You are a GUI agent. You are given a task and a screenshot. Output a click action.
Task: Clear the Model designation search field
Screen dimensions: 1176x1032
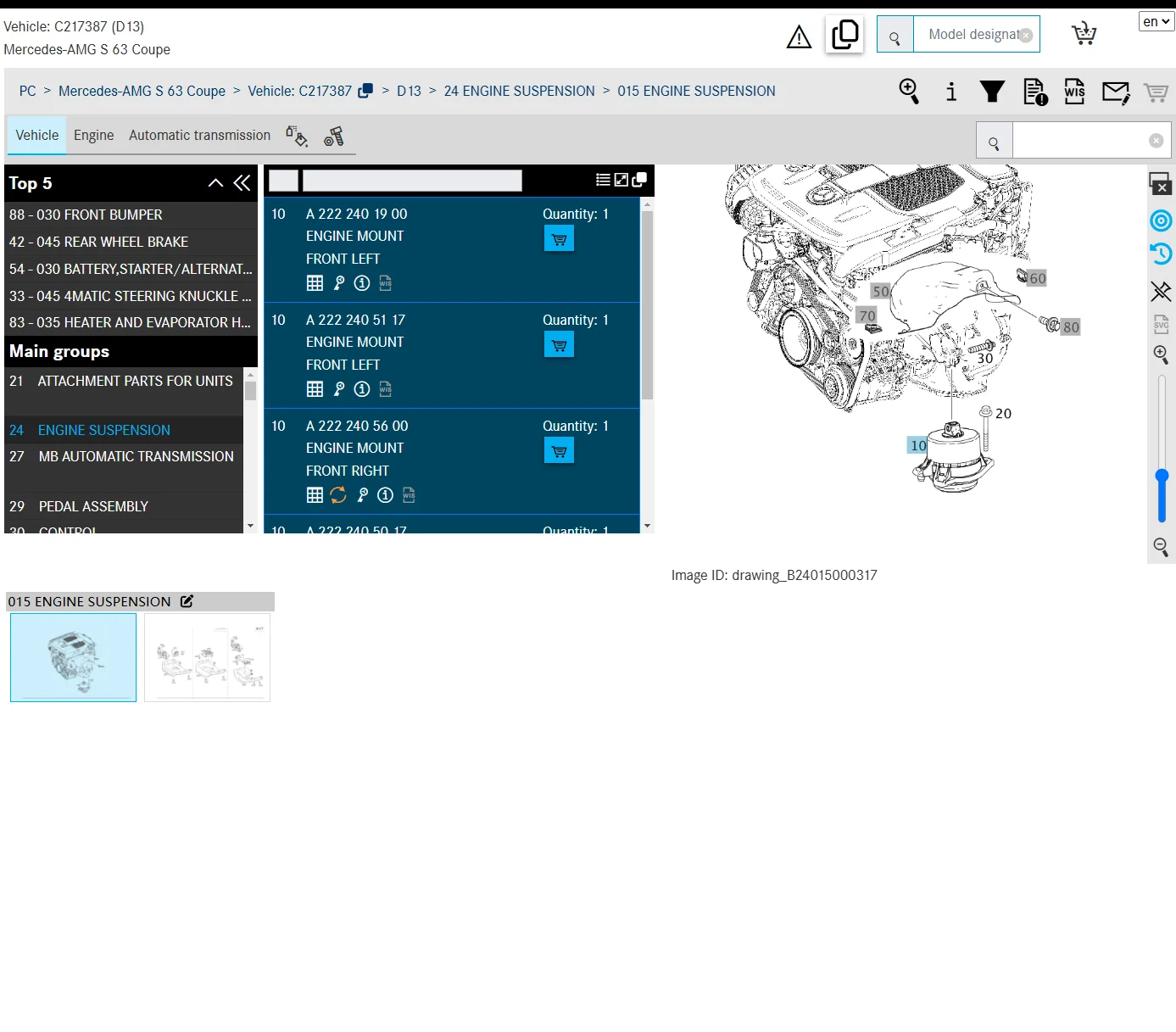tap(1026, 36)
